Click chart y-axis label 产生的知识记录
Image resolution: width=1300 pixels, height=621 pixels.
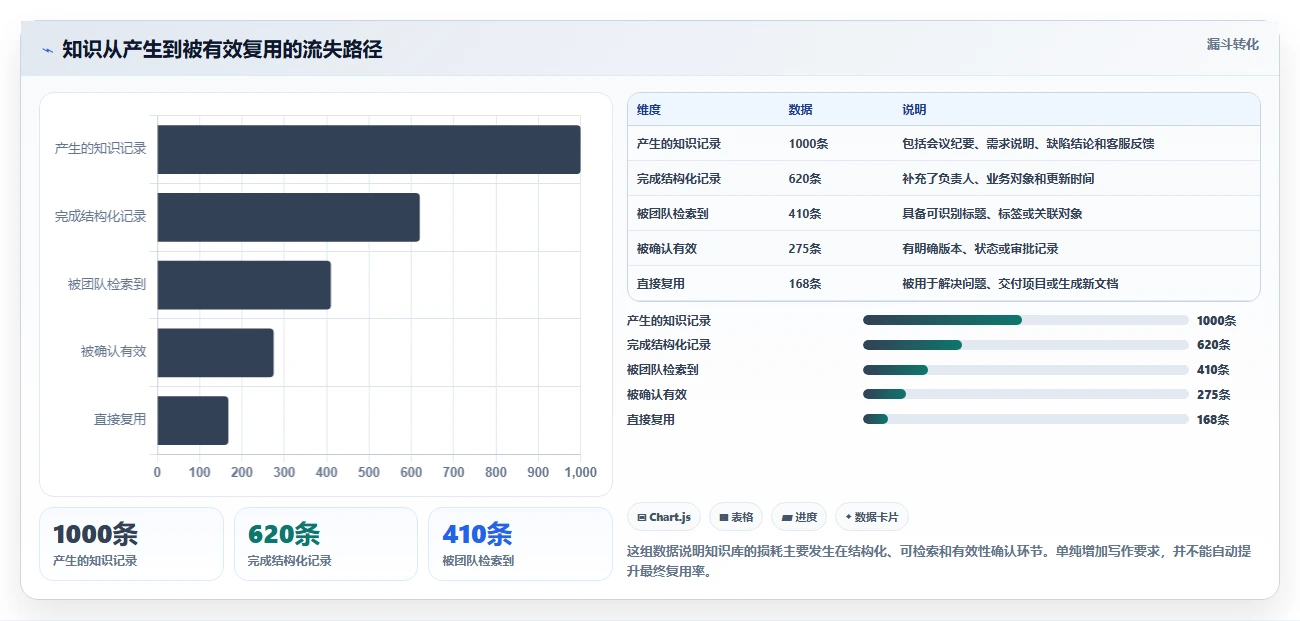[101, 149]
